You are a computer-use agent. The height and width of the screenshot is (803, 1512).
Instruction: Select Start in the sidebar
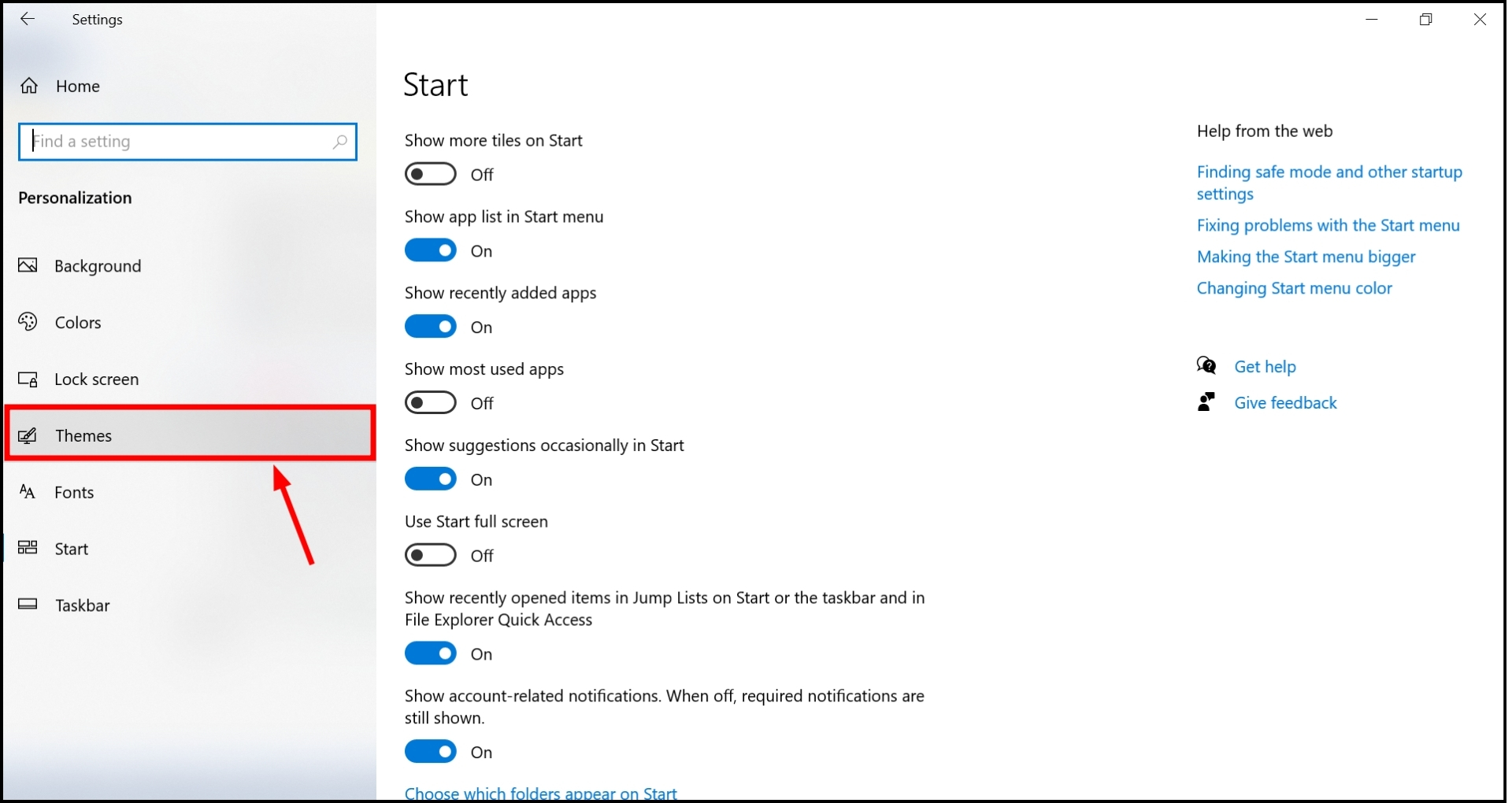coord(71,549)
